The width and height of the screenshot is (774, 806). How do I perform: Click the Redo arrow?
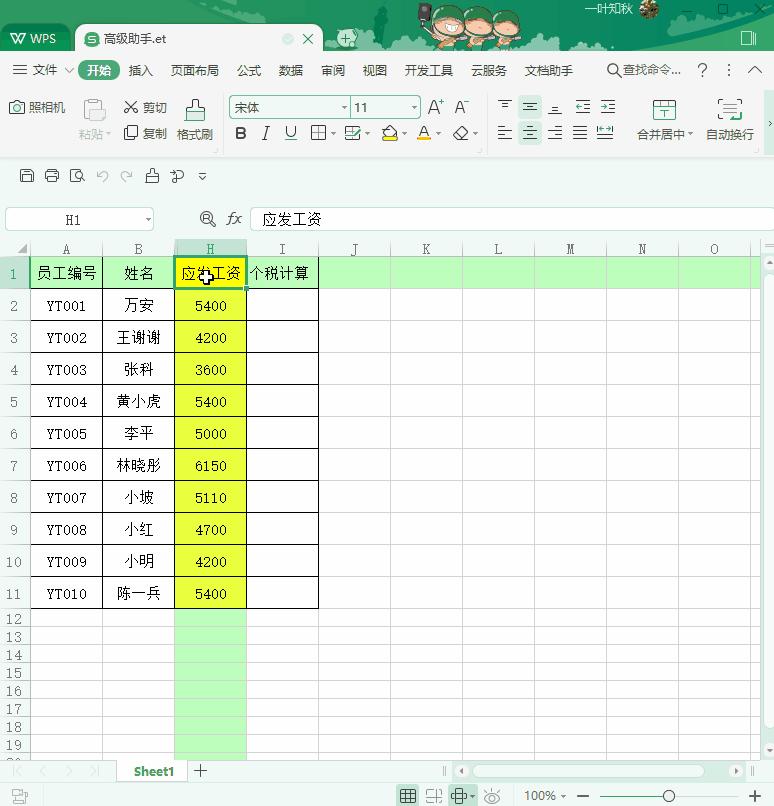(126, 176)
